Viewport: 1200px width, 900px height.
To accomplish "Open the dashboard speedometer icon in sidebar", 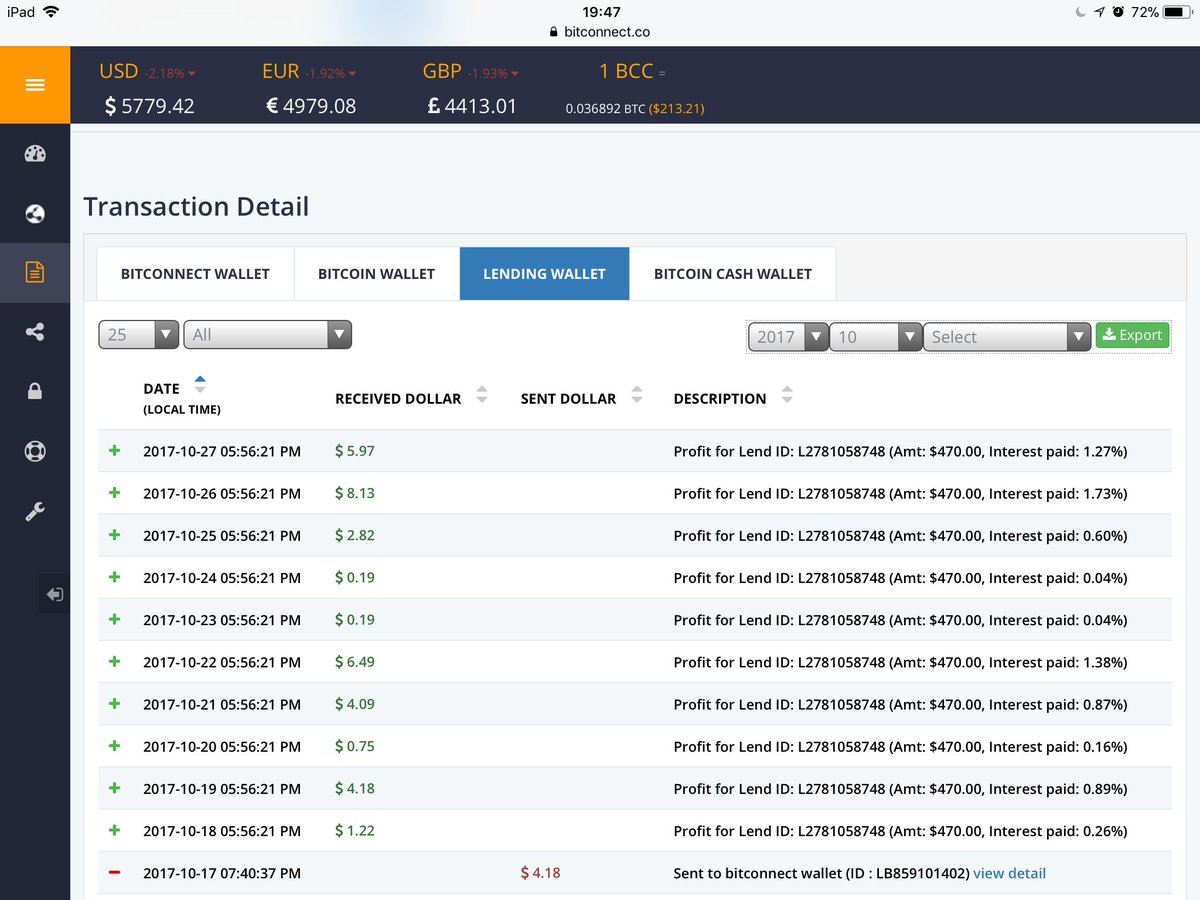I will click(x=35, y=154).
